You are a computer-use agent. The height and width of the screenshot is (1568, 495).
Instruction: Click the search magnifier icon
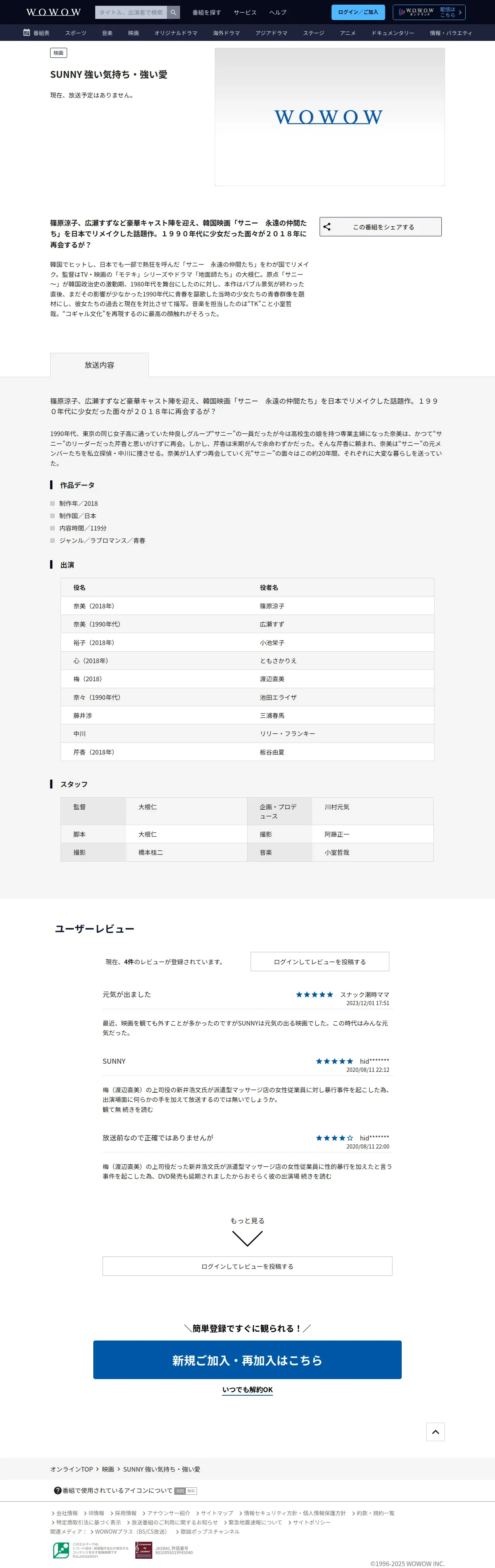(173, 12)
